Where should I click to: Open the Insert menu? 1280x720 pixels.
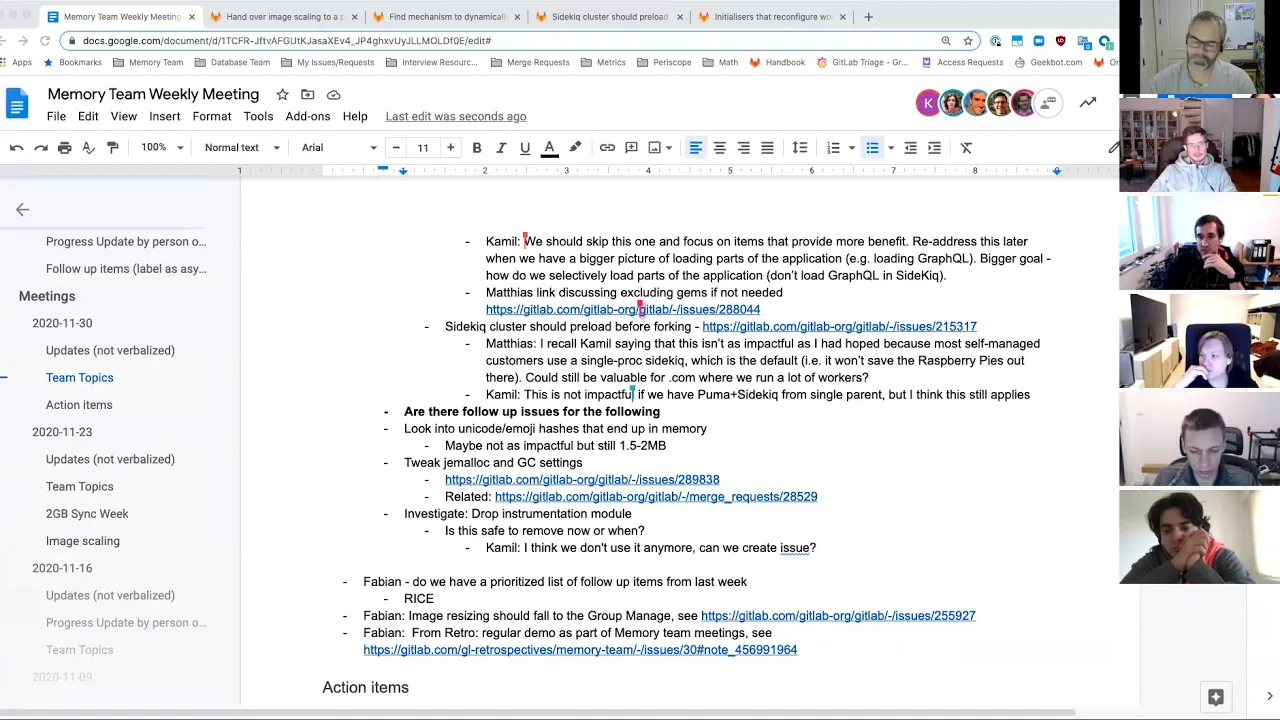click(165, 117)
